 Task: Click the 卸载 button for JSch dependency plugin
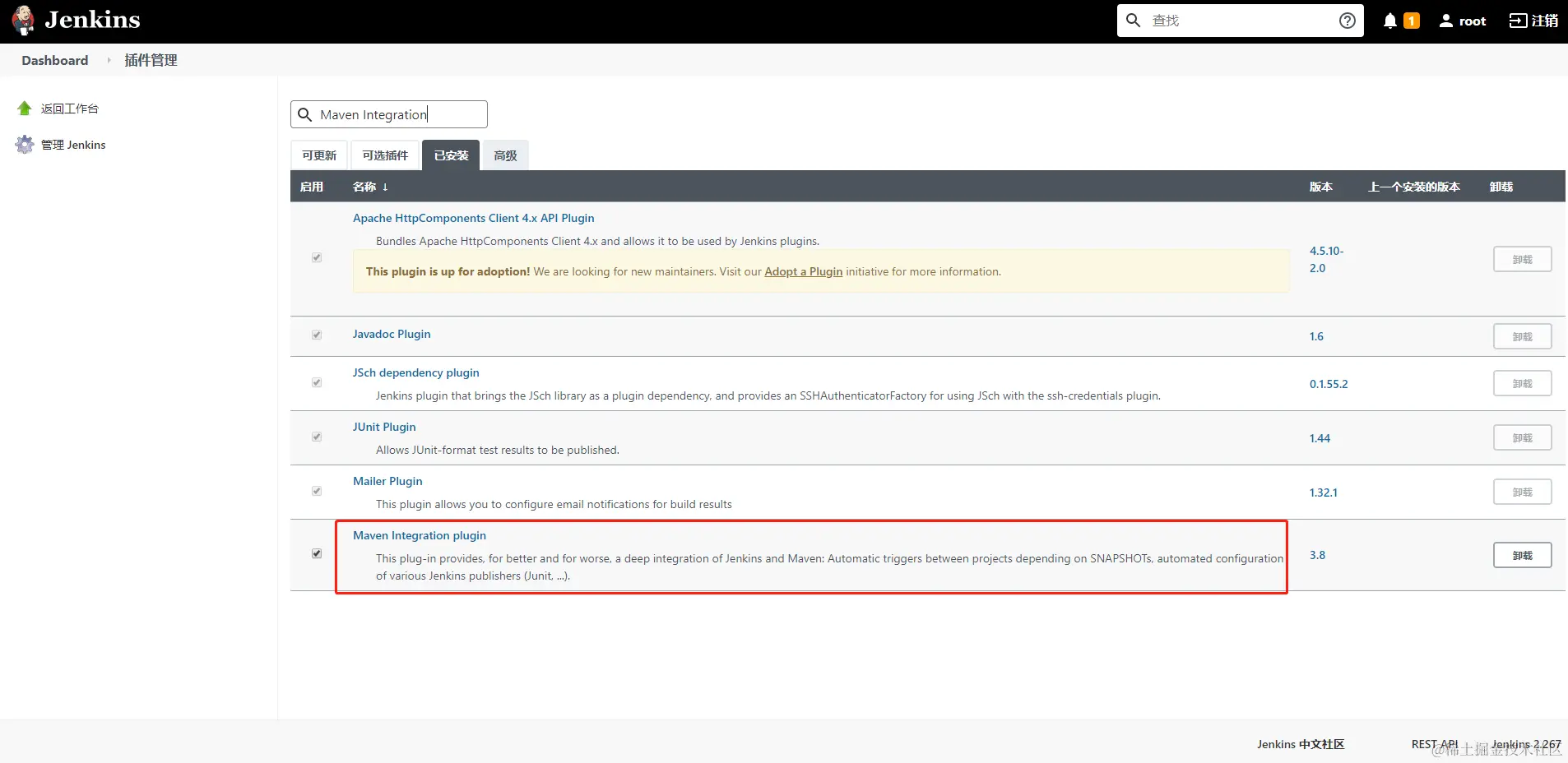pyautogui.click(x=1523, y=383)
